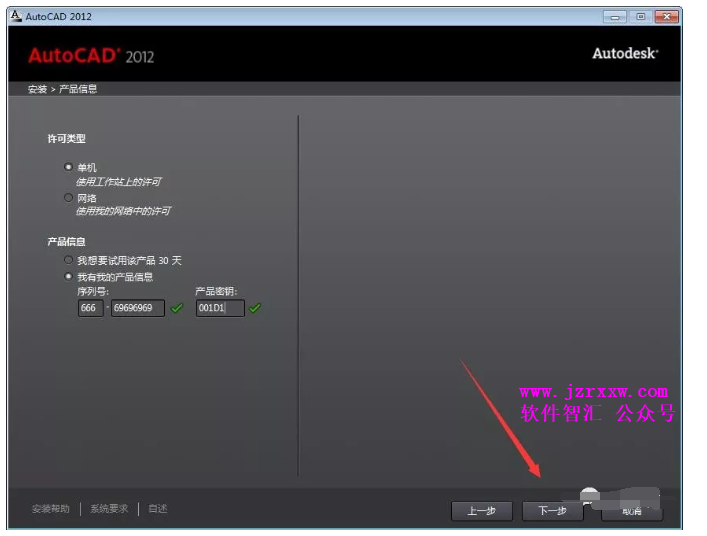The height and width of the screenshot is (536, 707).
Task: Maximize the AutoCAD 2012 installer window
Action: [x=640, y=17]
